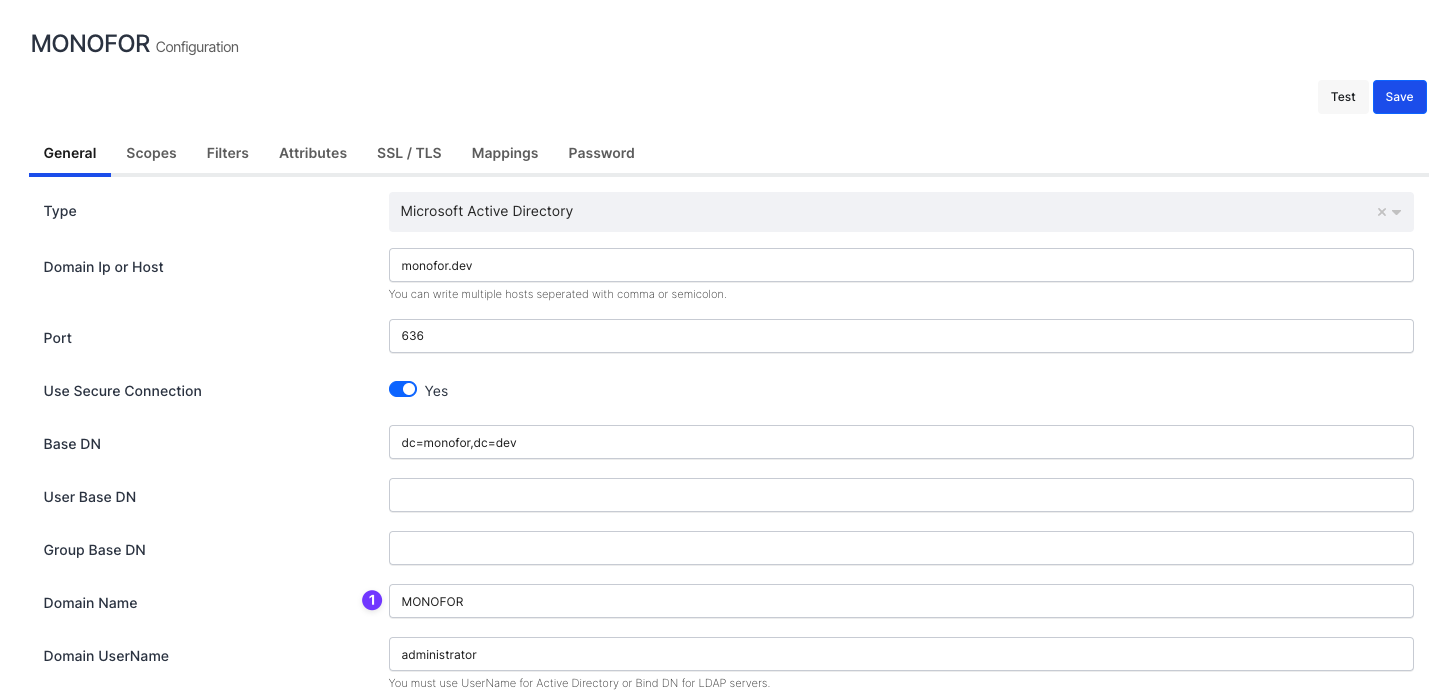Clear the Type selection with the x icon
1449x696 pixels.
pyautogui.click(x=1381, y=212)
